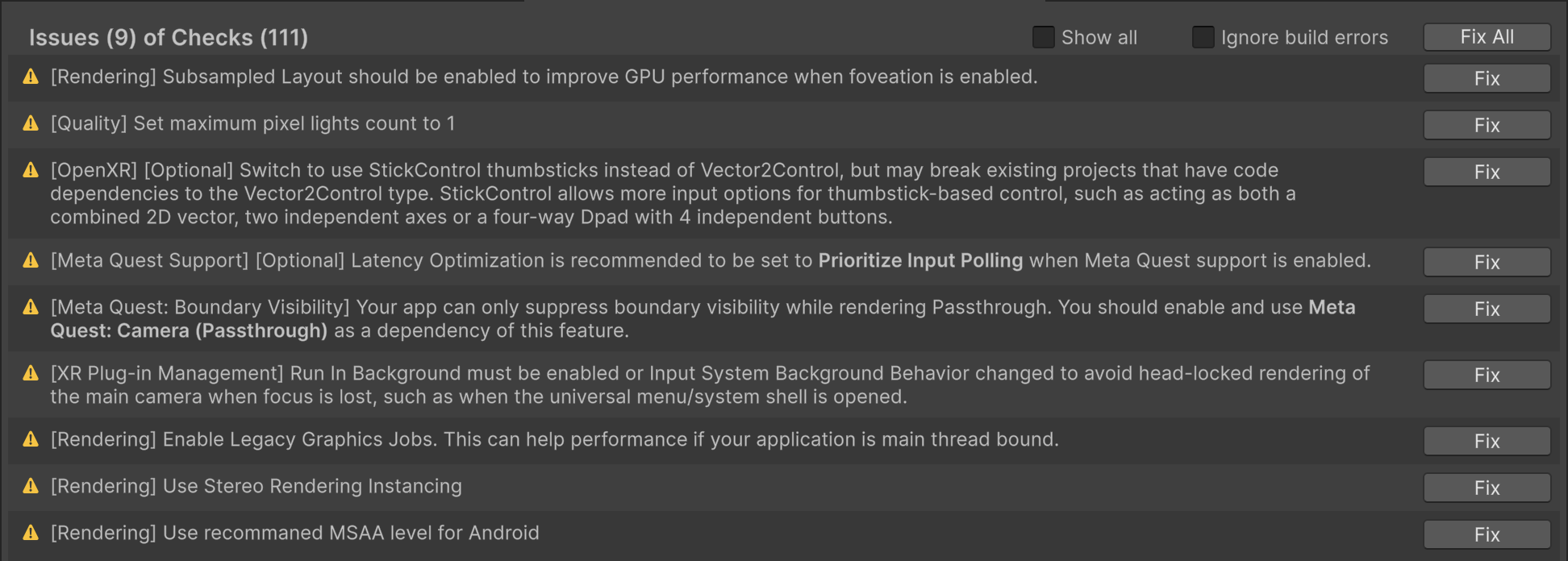Click warning icon for Legacy Graphics Jobs issue
Image resolution: width=1568 pixels, height=561 pixels.
31,440
